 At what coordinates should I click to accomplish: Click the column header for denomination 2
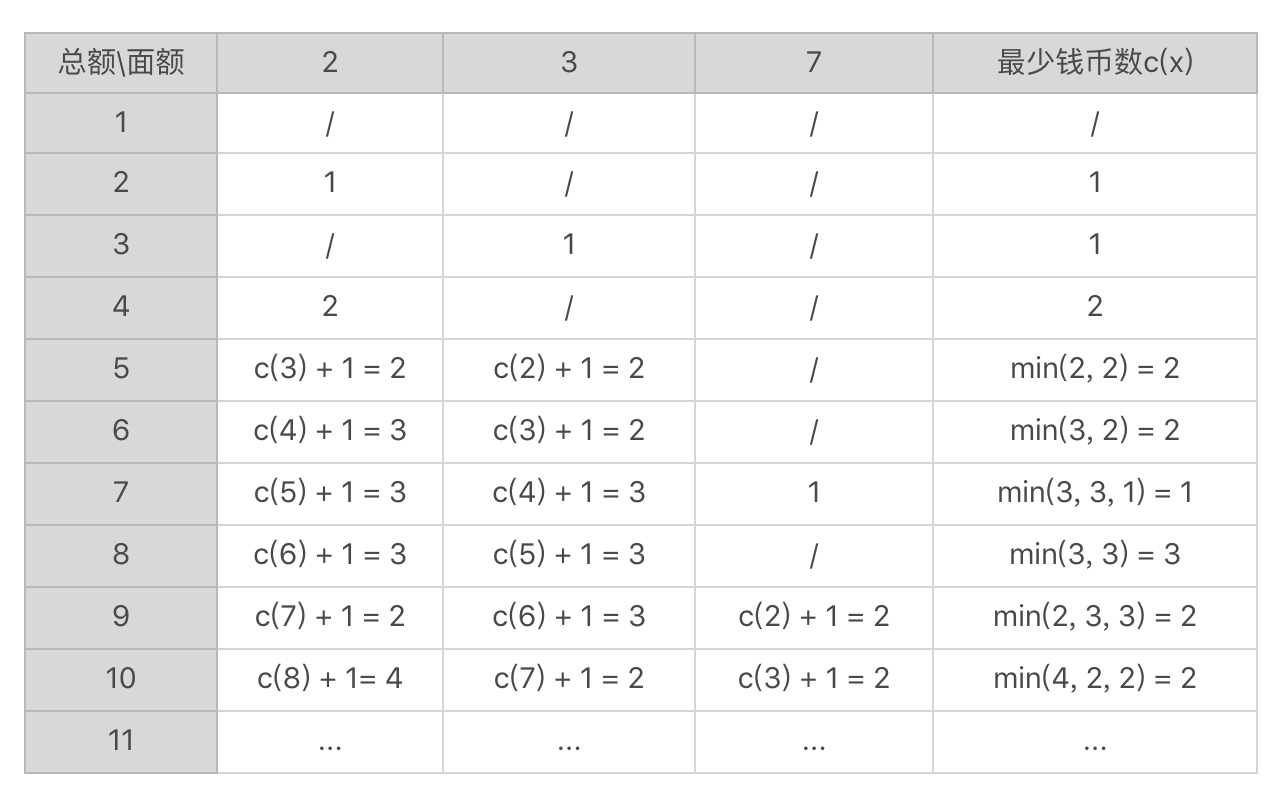coord(330,63)
